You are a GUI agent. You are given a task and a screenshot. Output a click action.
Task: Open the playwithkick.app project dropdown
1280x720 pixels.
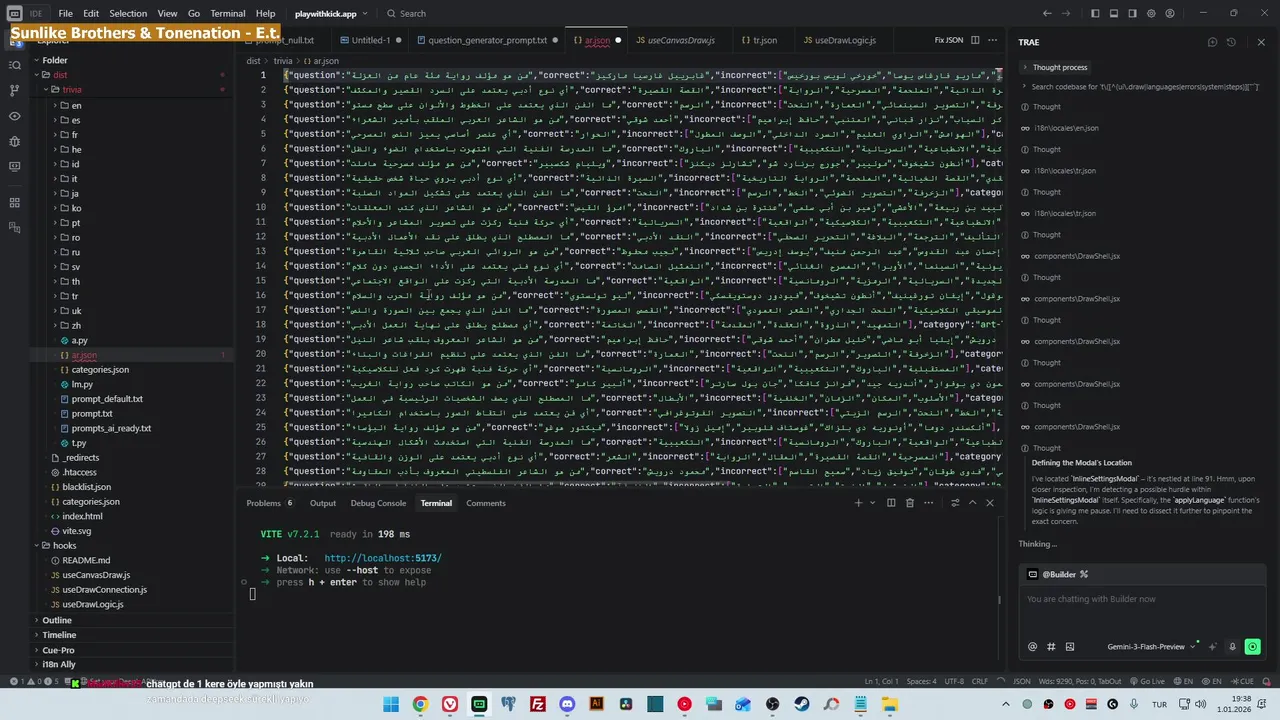coord(331,14)
